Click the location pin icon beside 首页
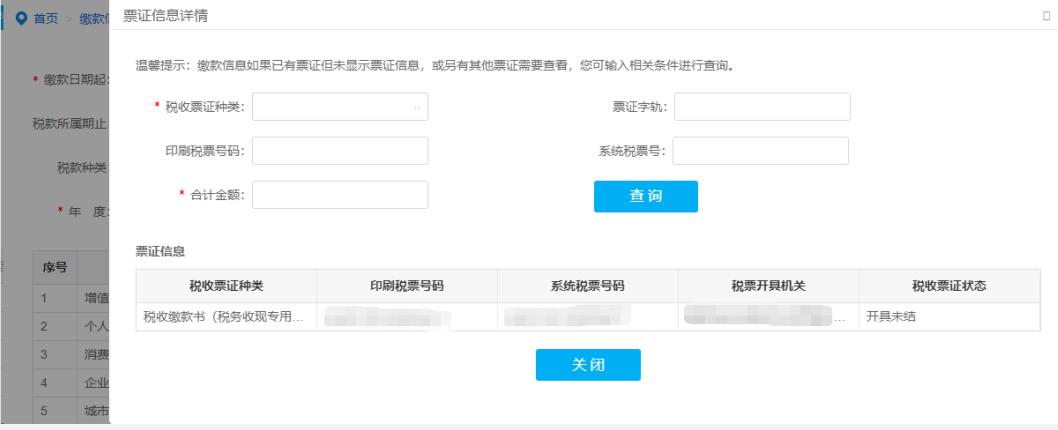 [x=19, y=19]
